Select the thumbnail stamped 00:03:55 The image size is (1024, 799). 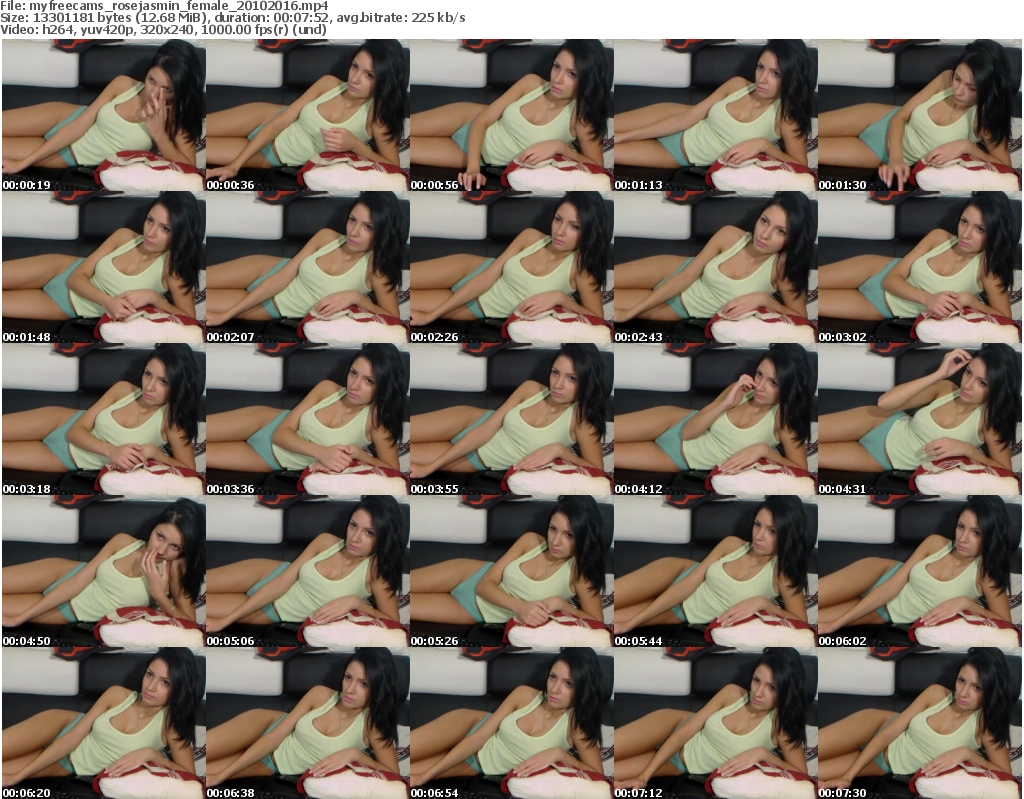click(511, 419)
